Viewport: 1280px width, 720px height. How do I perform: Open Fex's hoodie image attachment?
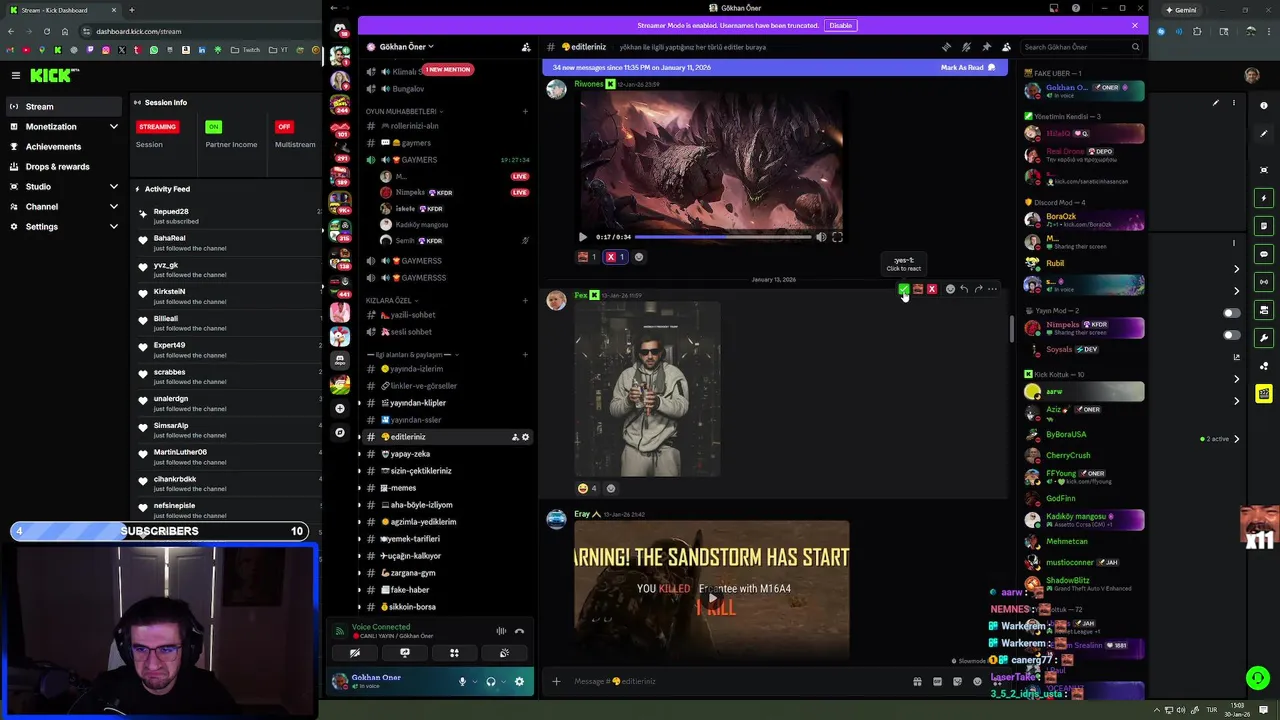pyautogui.click(x=647, y=389)
